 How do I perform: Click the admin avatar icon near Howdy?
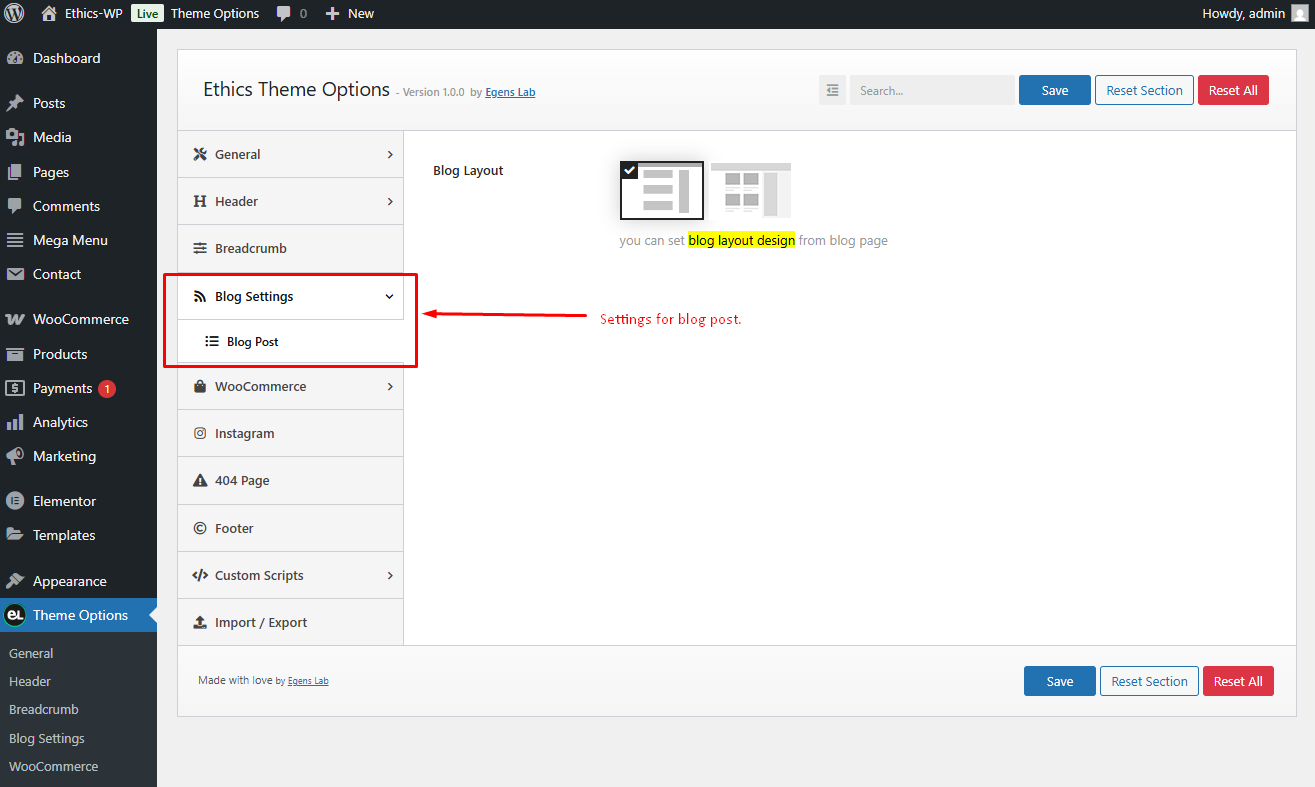coord(1299,13)
